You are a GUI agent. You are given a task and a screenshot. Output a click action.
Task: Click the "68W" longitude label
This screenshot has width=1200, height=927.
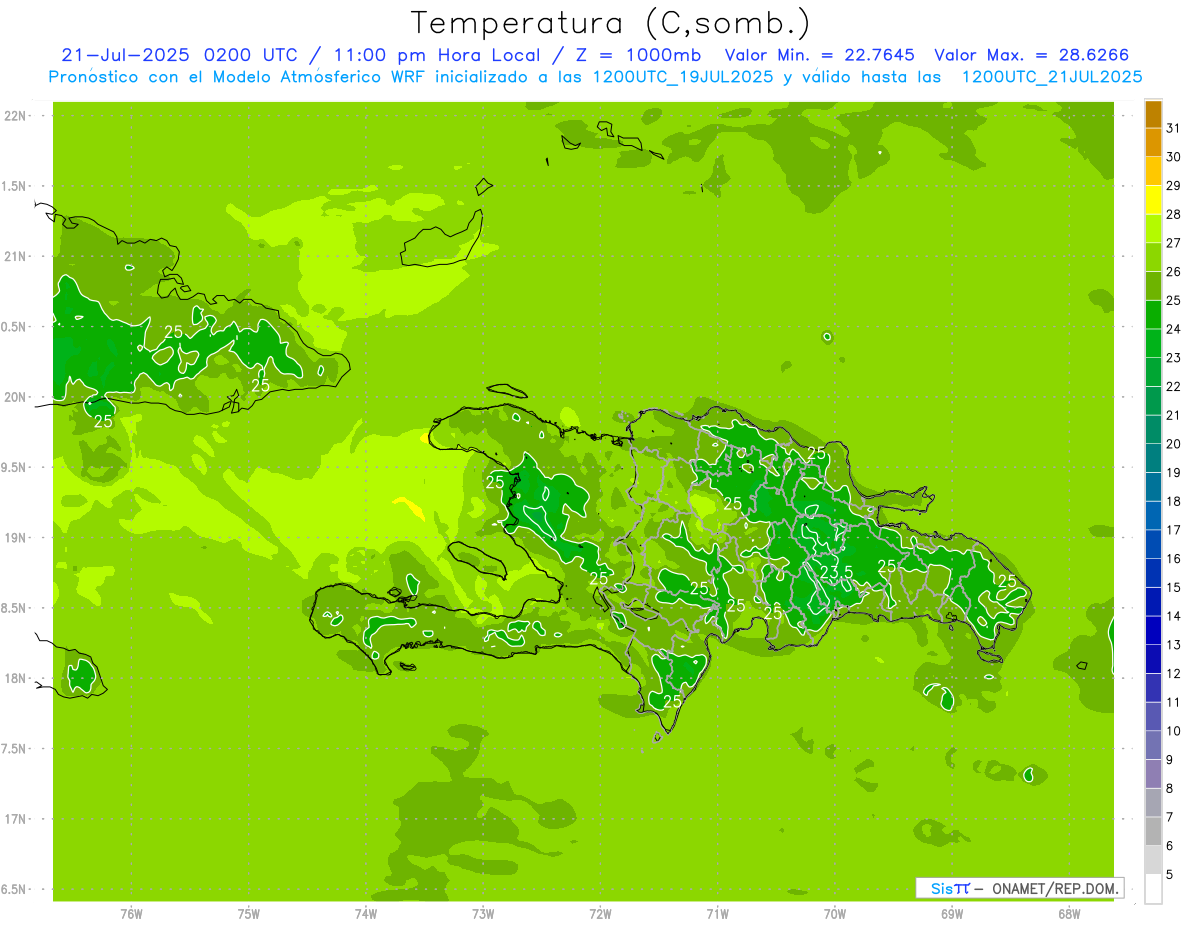(x=1069, y=913)
